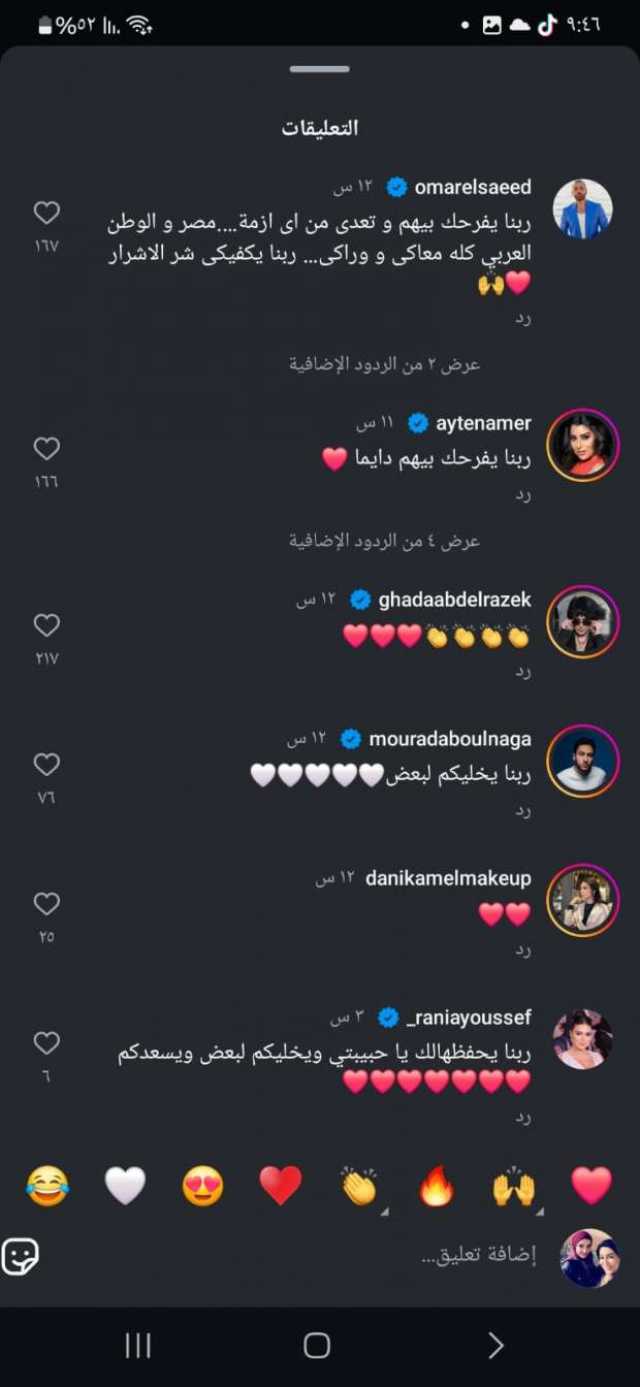Insert the white heart emoji

point(125,1186)
